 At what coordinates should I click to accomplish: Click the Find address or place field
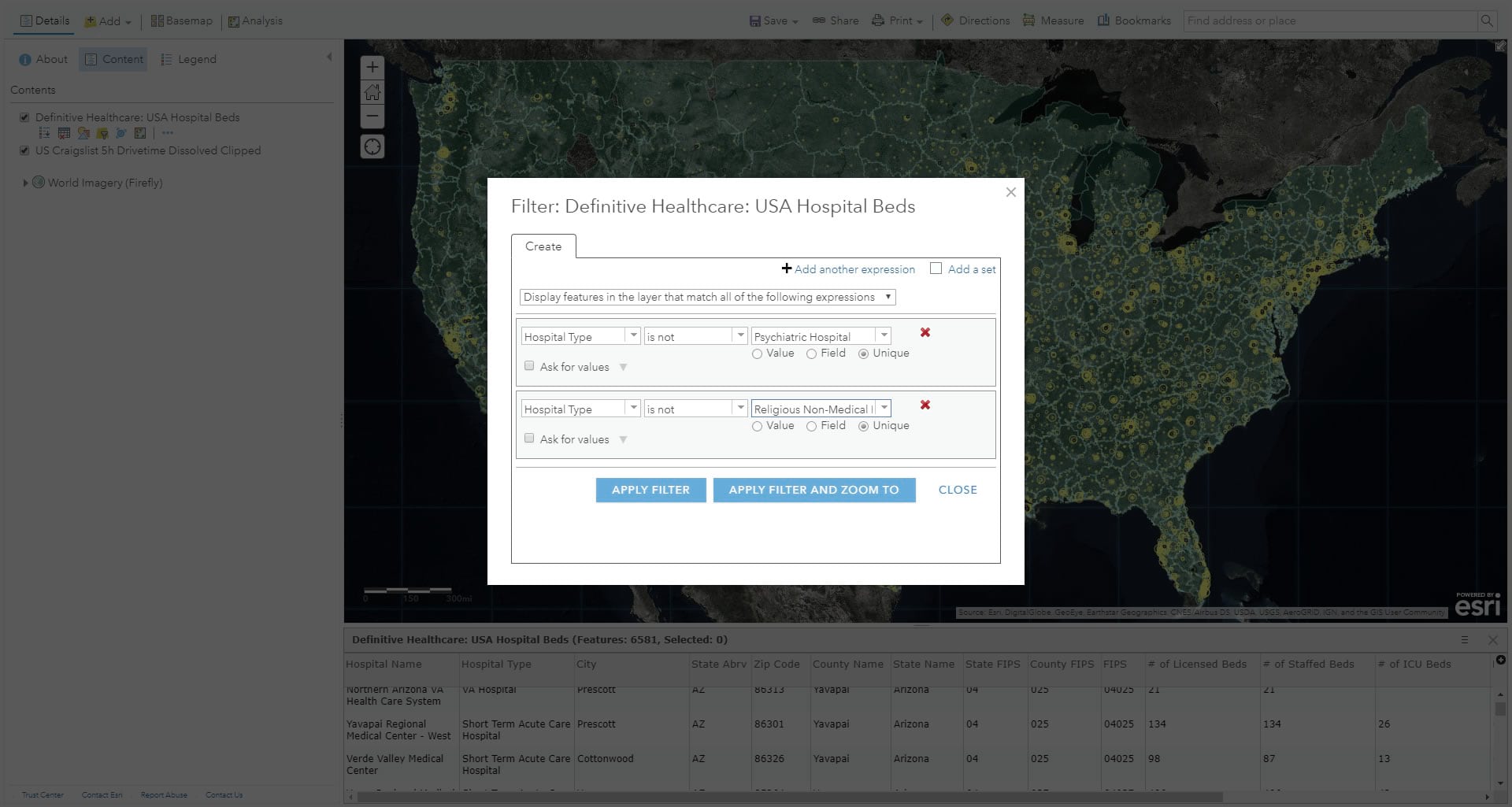point(1329,21)
